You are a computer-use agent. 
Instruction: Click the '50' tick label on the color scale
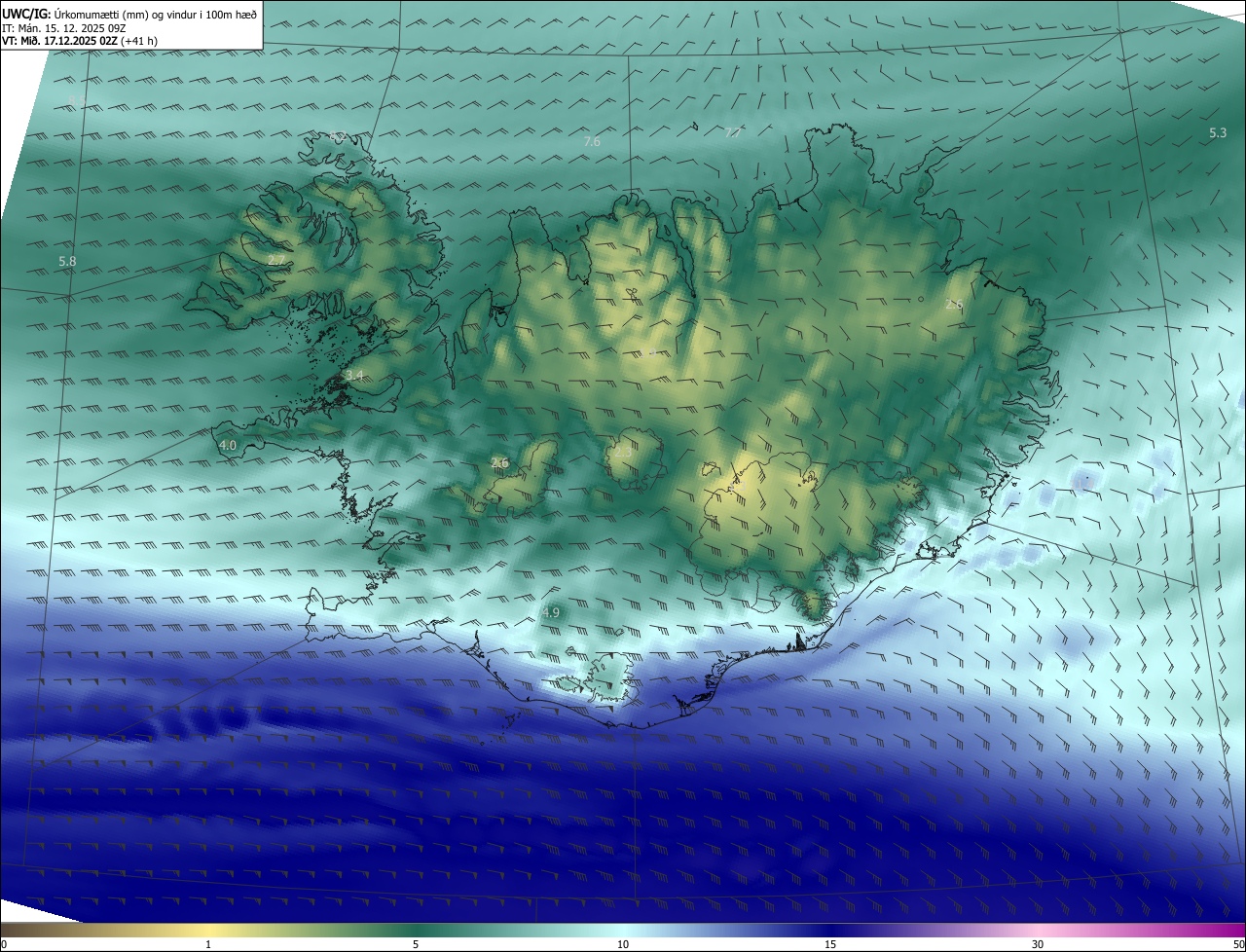coord(1238,944)
